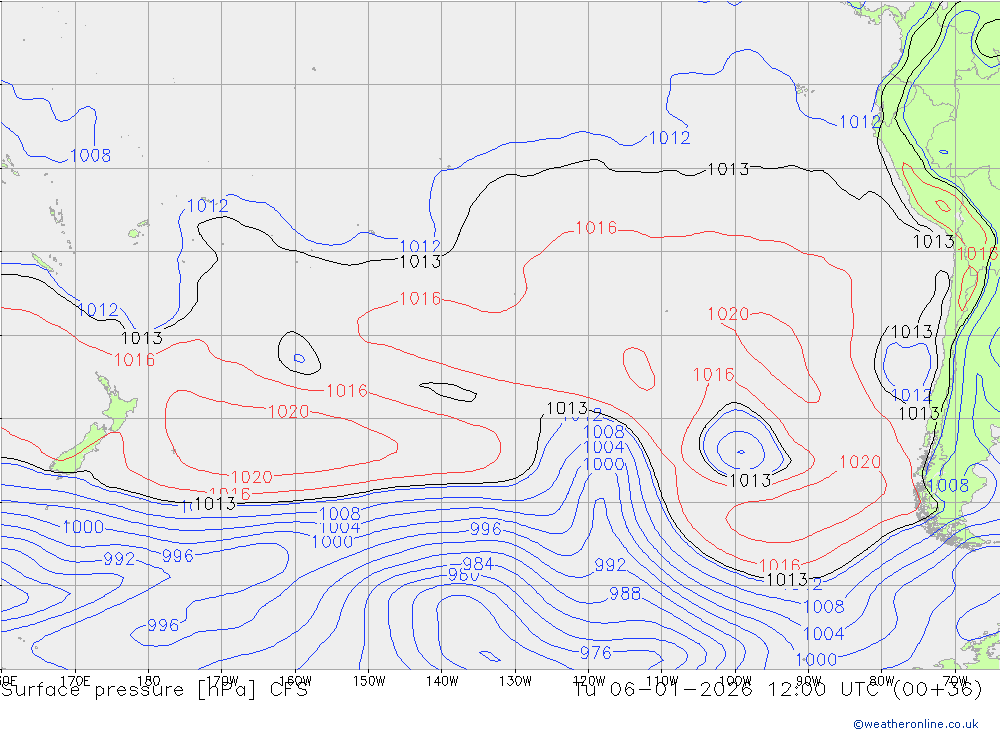The image size is (1000, 733).
Task: Click the 1008 label over southern Chile
Action: coord(948,485)
